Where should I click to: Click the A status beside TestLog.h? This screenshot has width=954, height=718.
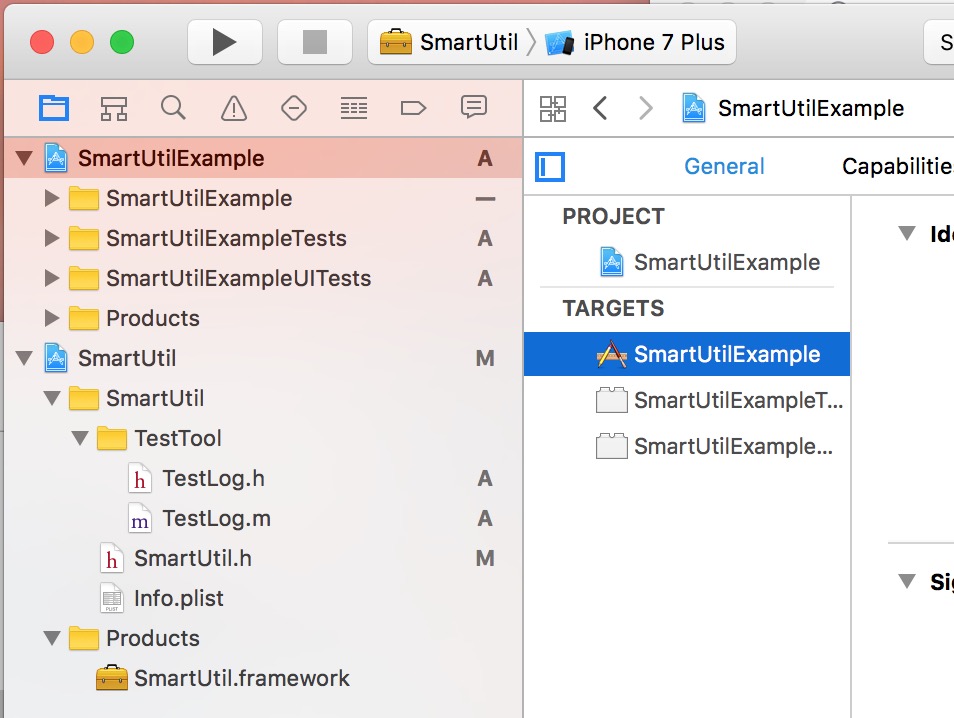(x=485, y=478)
